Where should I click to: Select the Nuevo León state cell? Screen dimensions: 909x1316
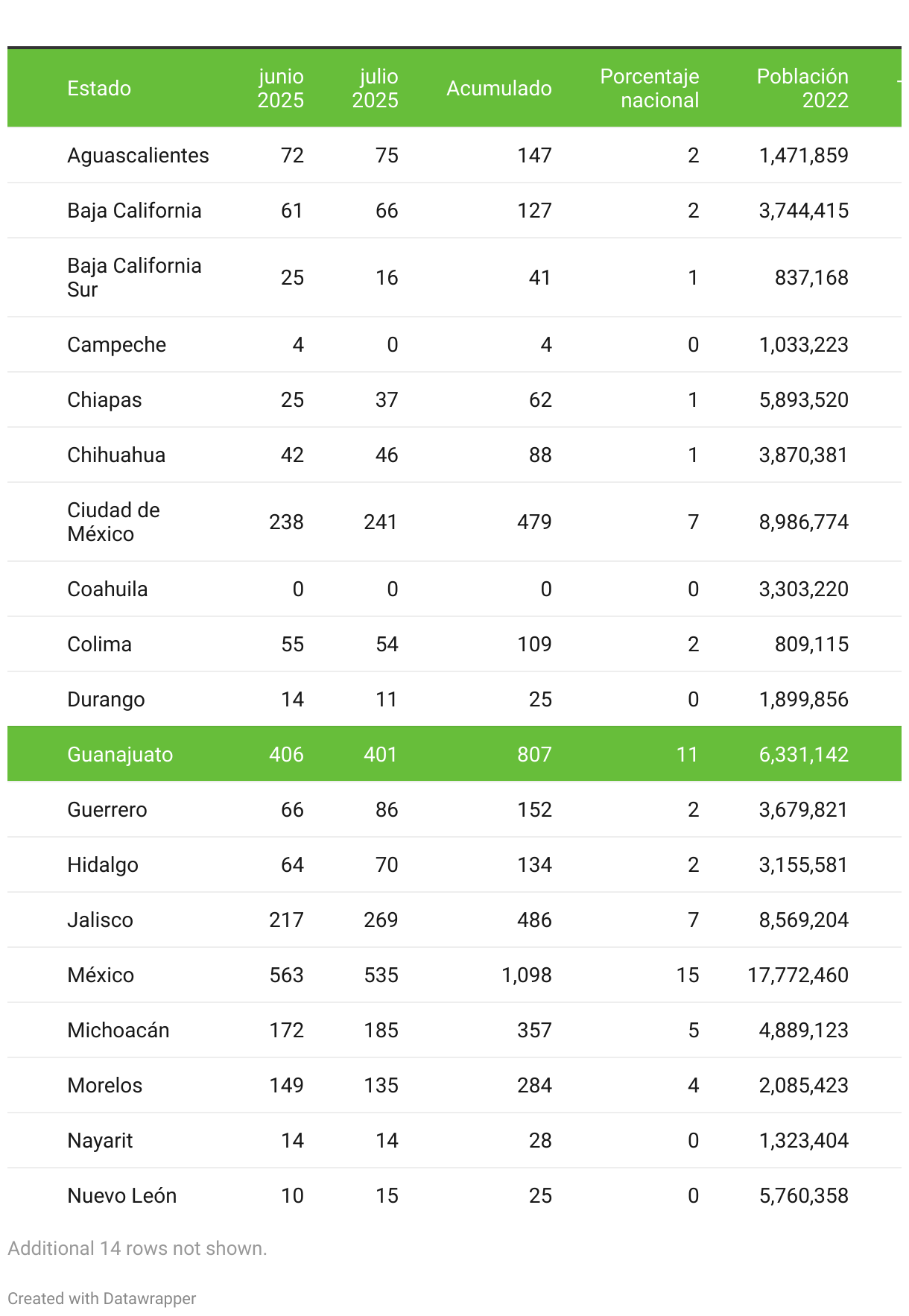[121, 1196]
